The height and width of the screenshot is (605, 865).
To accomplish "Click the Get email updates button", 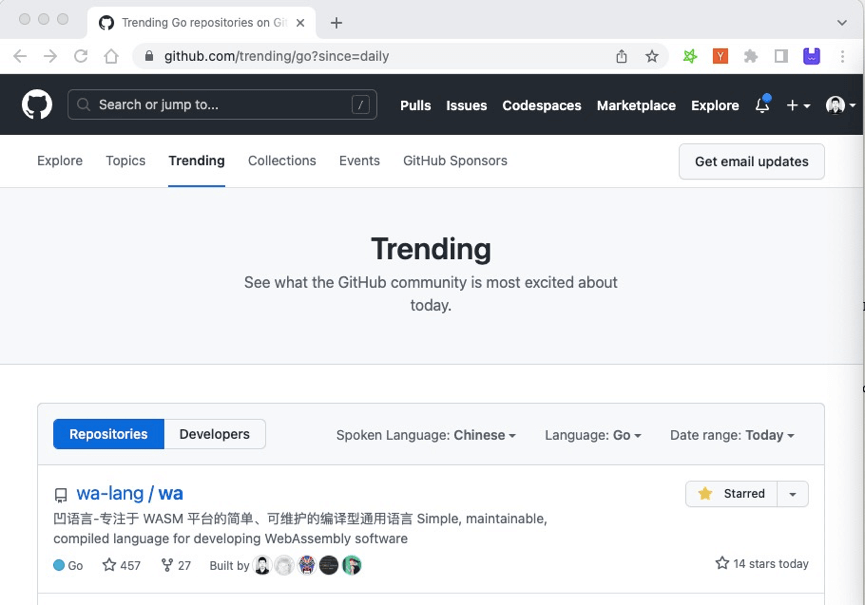I will pos(751,161).
